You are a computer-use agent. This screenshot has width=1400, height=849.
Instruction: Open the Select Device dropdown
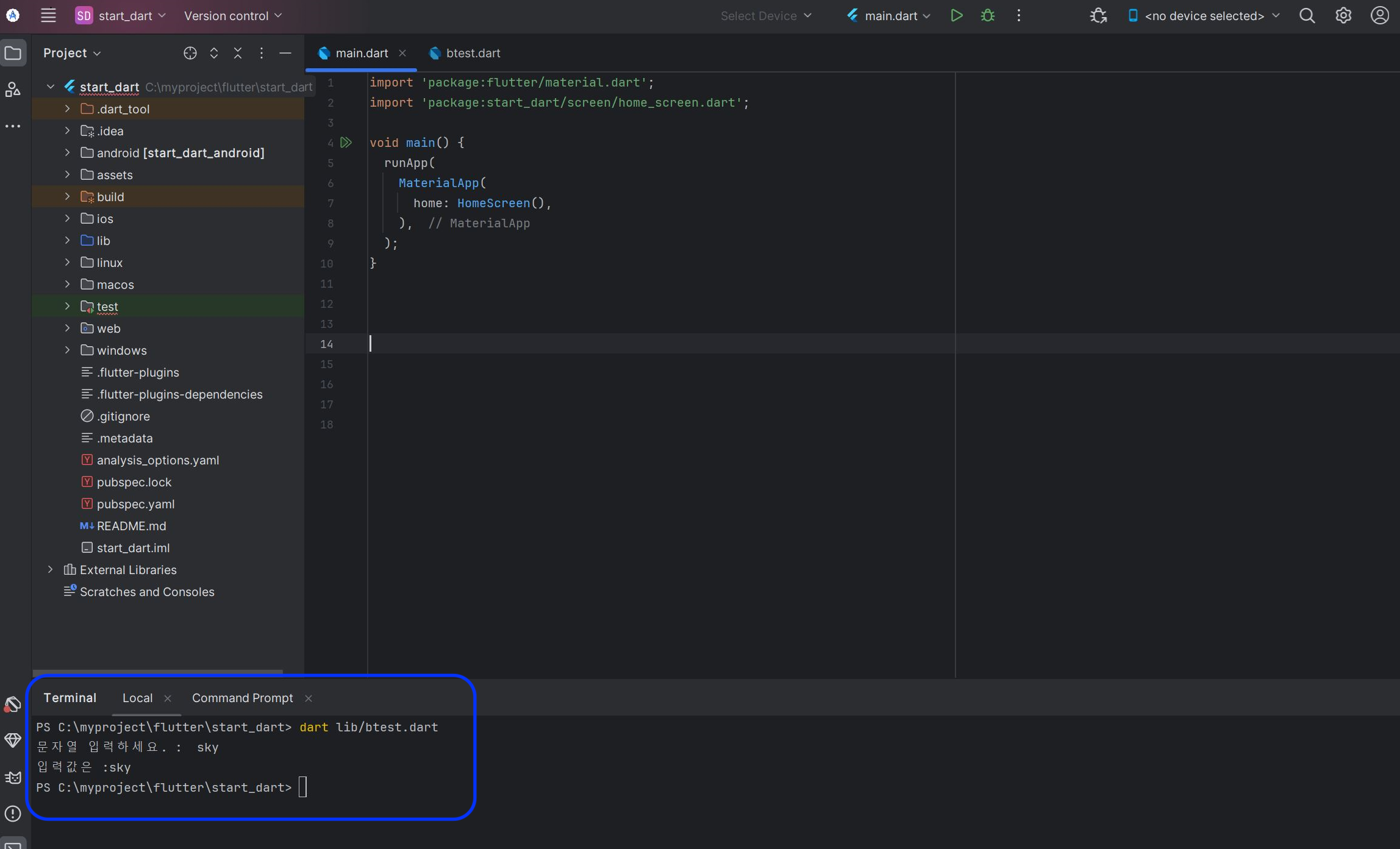[x=766, y=16]
